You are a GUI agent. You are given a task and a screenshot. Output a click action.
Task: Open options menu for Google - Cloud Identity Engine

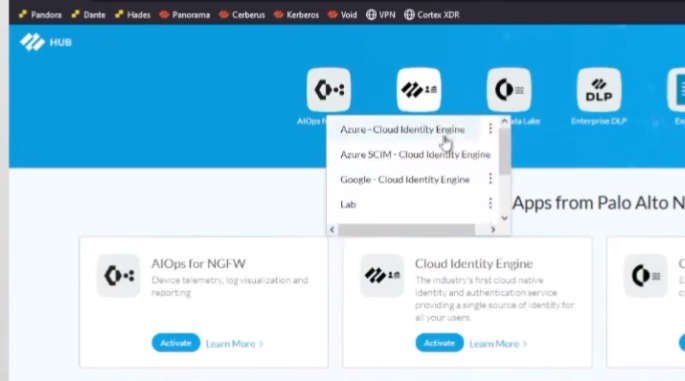point(490,178)
